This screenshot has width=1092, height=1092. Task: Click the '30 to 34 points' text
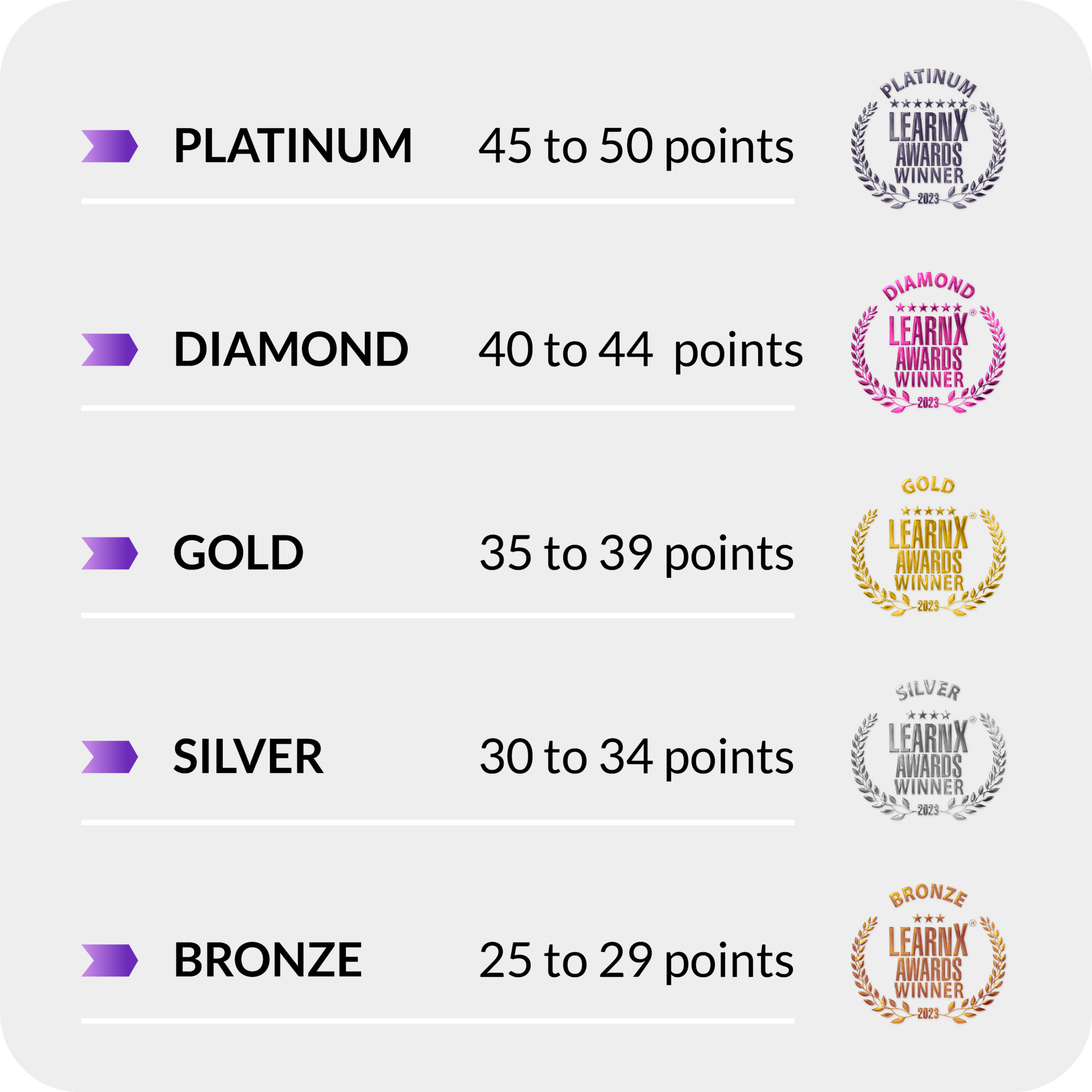coord(637,757)
